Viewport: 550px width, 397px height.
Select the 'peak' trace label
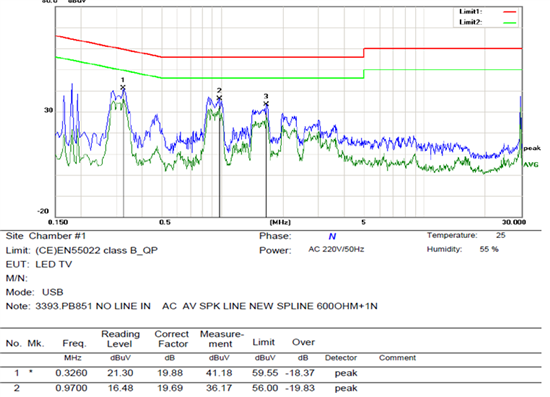point(532,148)
